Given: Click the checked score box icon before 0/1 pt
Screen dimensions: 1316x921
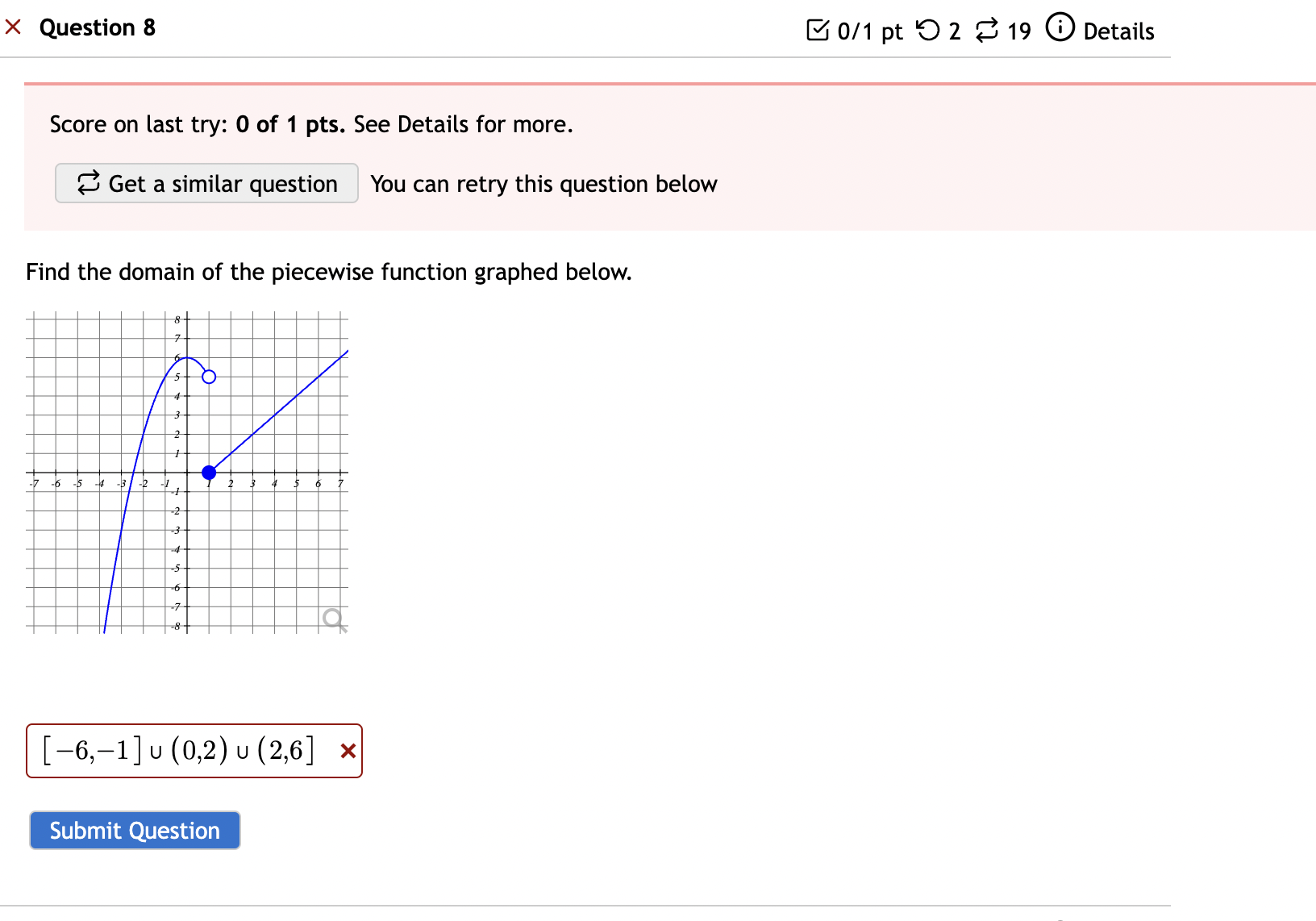Looking at the screenshot, I should [x=818, y=29].
